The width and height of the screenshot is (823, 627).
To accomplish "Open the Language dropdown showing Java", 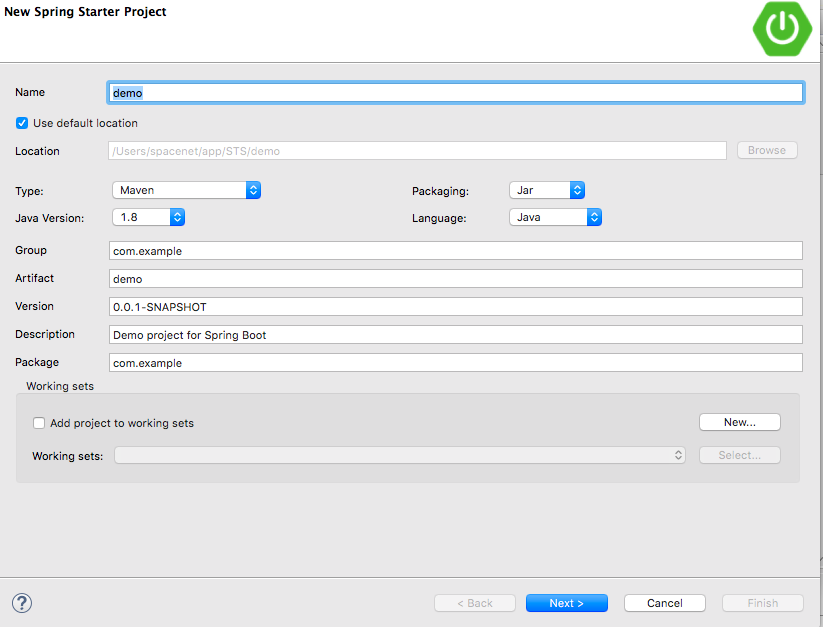I will [x=555, y=217].
